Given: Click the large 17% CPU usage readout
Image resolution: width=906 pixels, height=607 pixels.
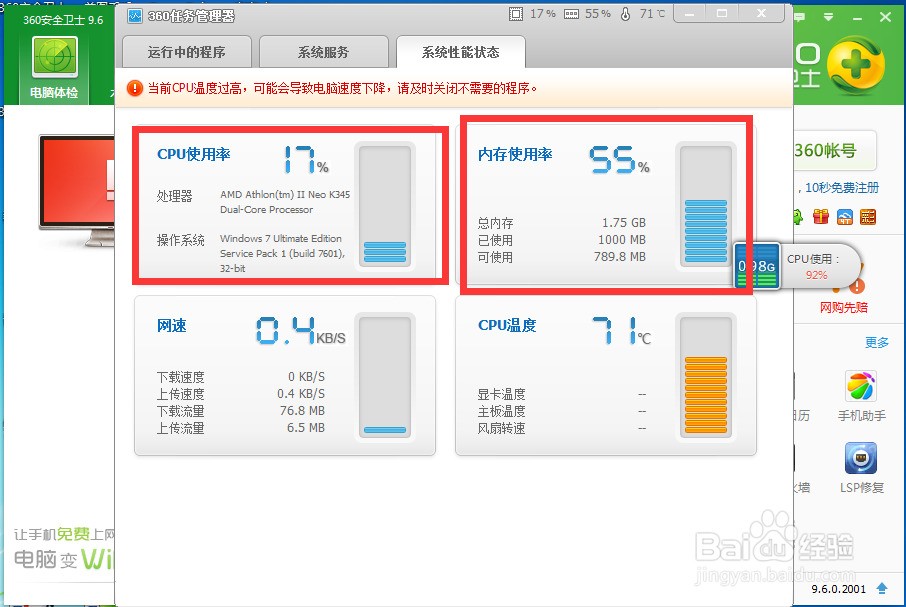Looking at the screenshot, I should click(306, 159).
